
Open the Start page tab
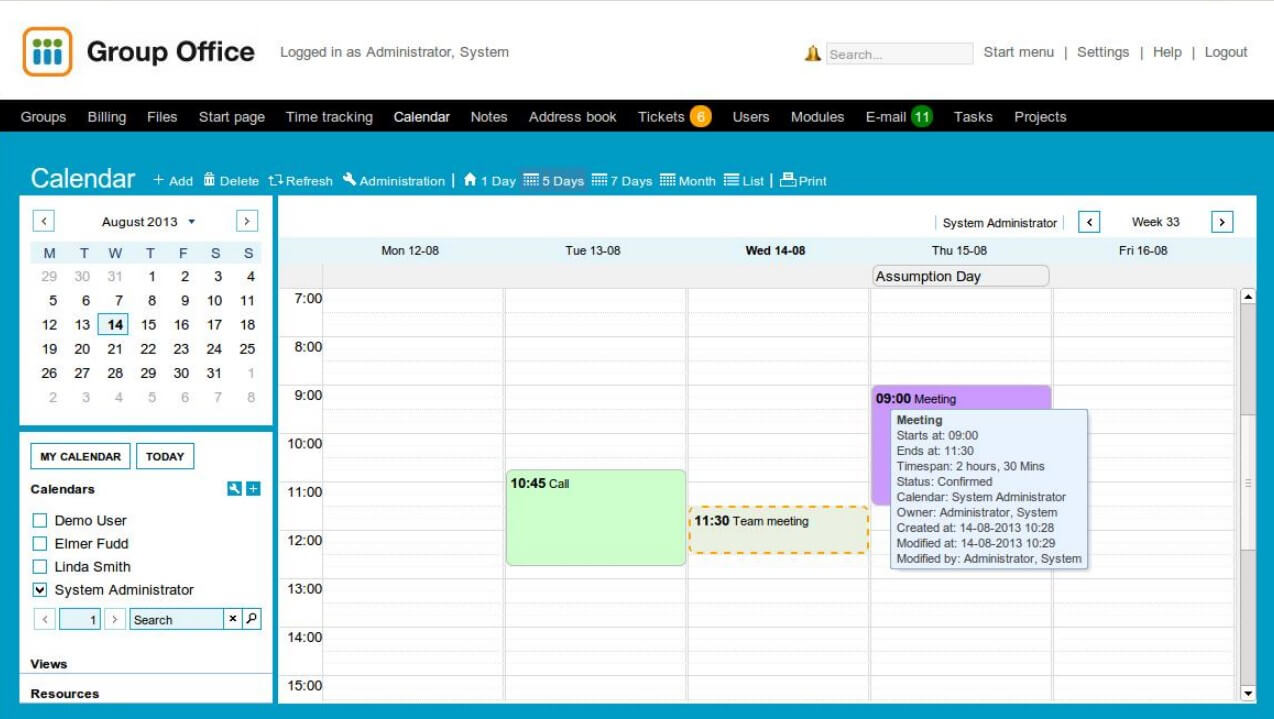[x=232, y=117]
